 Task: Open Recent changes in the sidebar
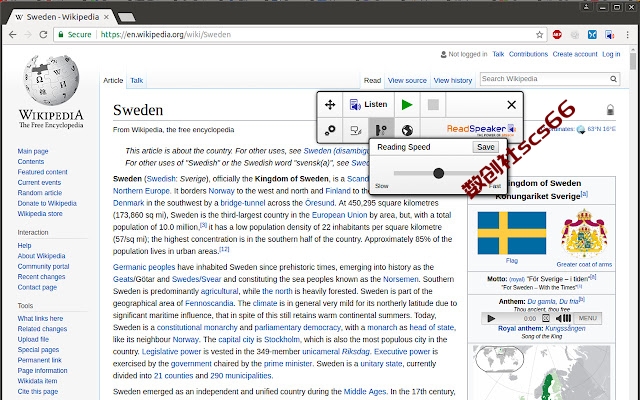pos(41,277)
